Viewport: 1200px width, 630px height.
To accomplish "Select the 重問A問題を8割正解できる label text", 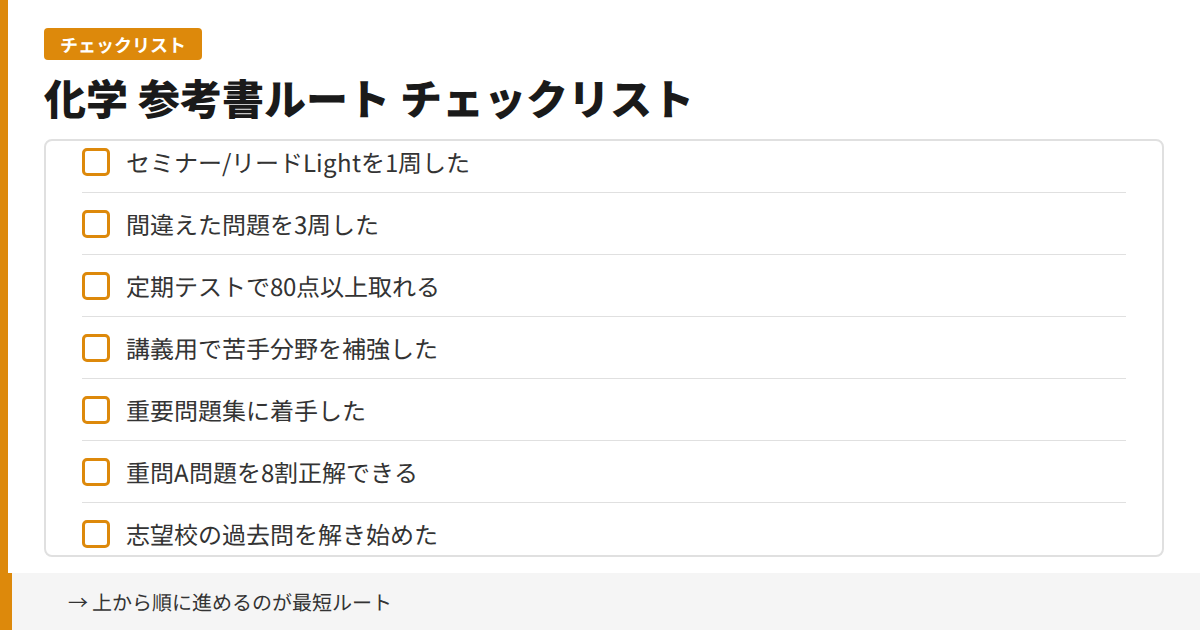I will (x=273, y=473).
